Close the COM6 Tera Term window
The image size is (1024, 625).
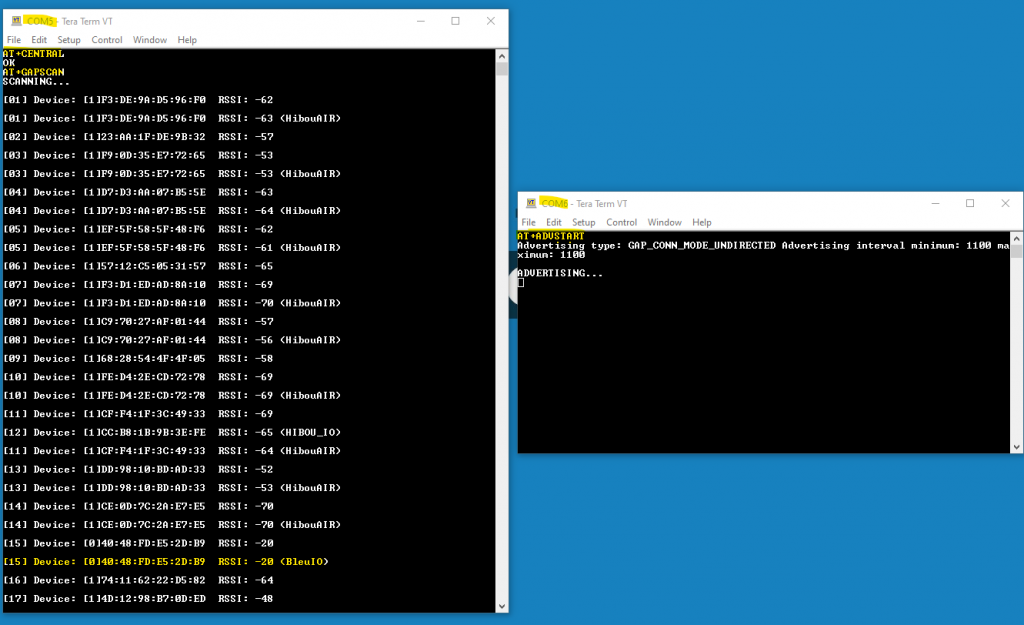click(x=1005, y=203)
